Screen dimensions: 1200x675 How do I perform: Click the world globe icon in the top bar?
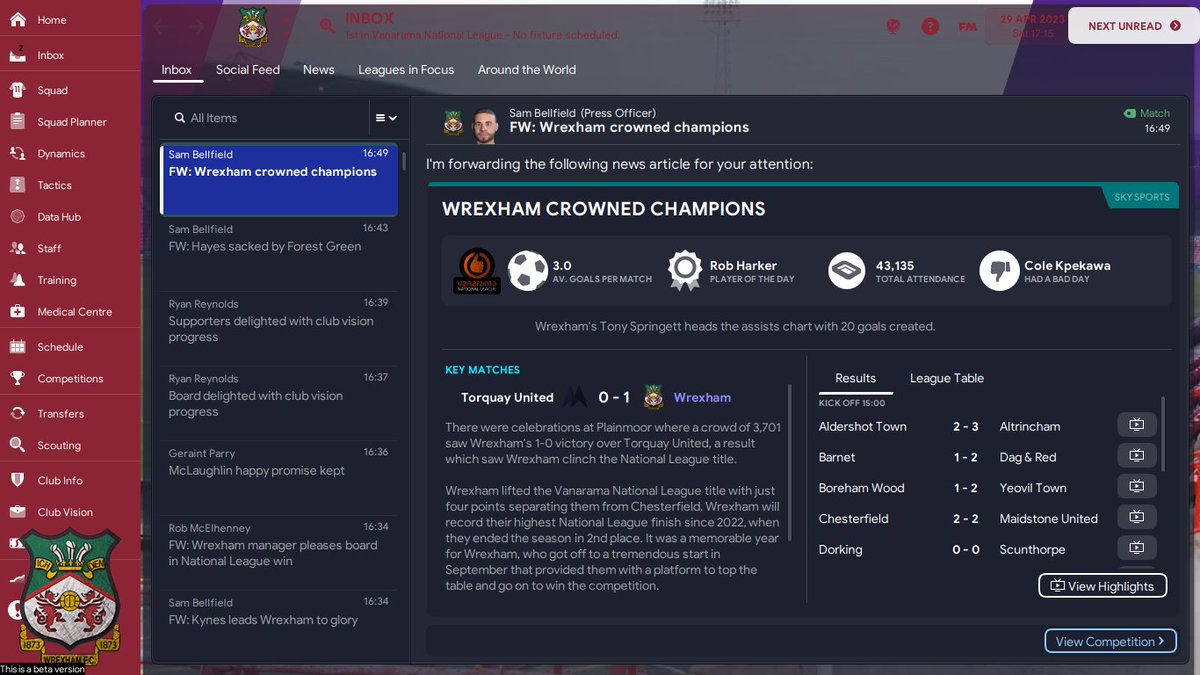(893, 27)
